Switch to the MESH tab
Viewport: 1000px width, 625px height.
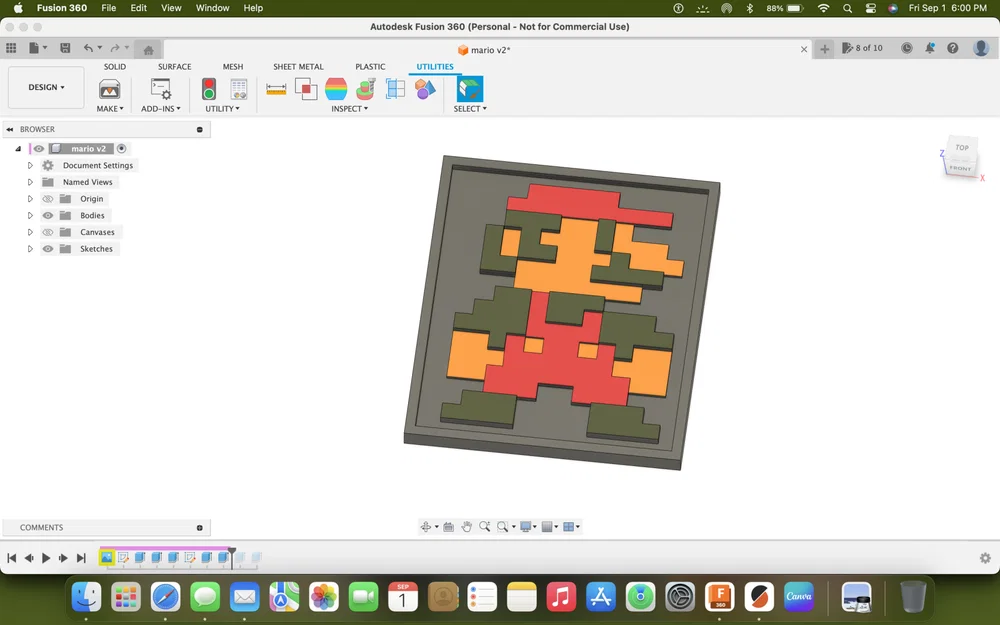233,66
